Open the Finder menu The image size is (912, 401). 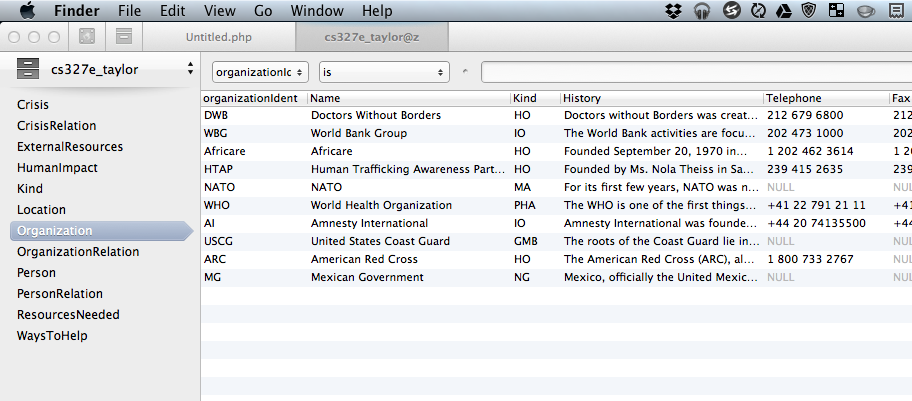[x=77, y=10]
